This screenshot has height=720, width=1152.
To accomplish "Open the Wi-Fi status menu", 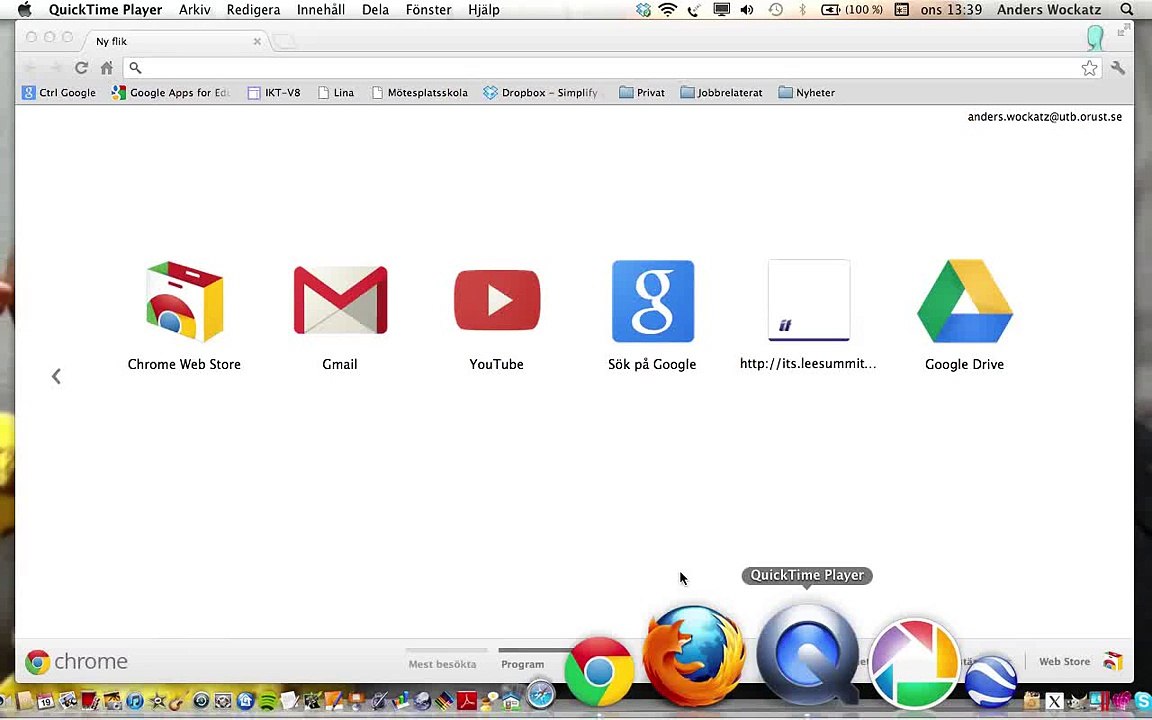I will (667, 10).
